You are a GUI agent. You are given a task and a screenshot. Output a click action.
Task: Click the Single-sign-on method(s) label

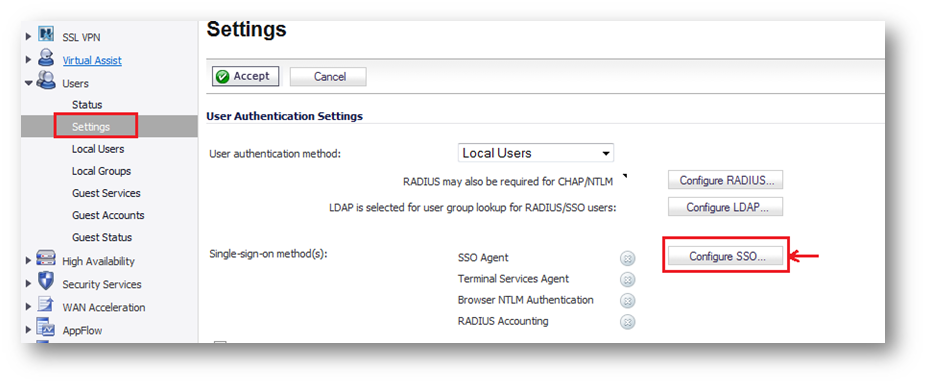click(268, 254)
